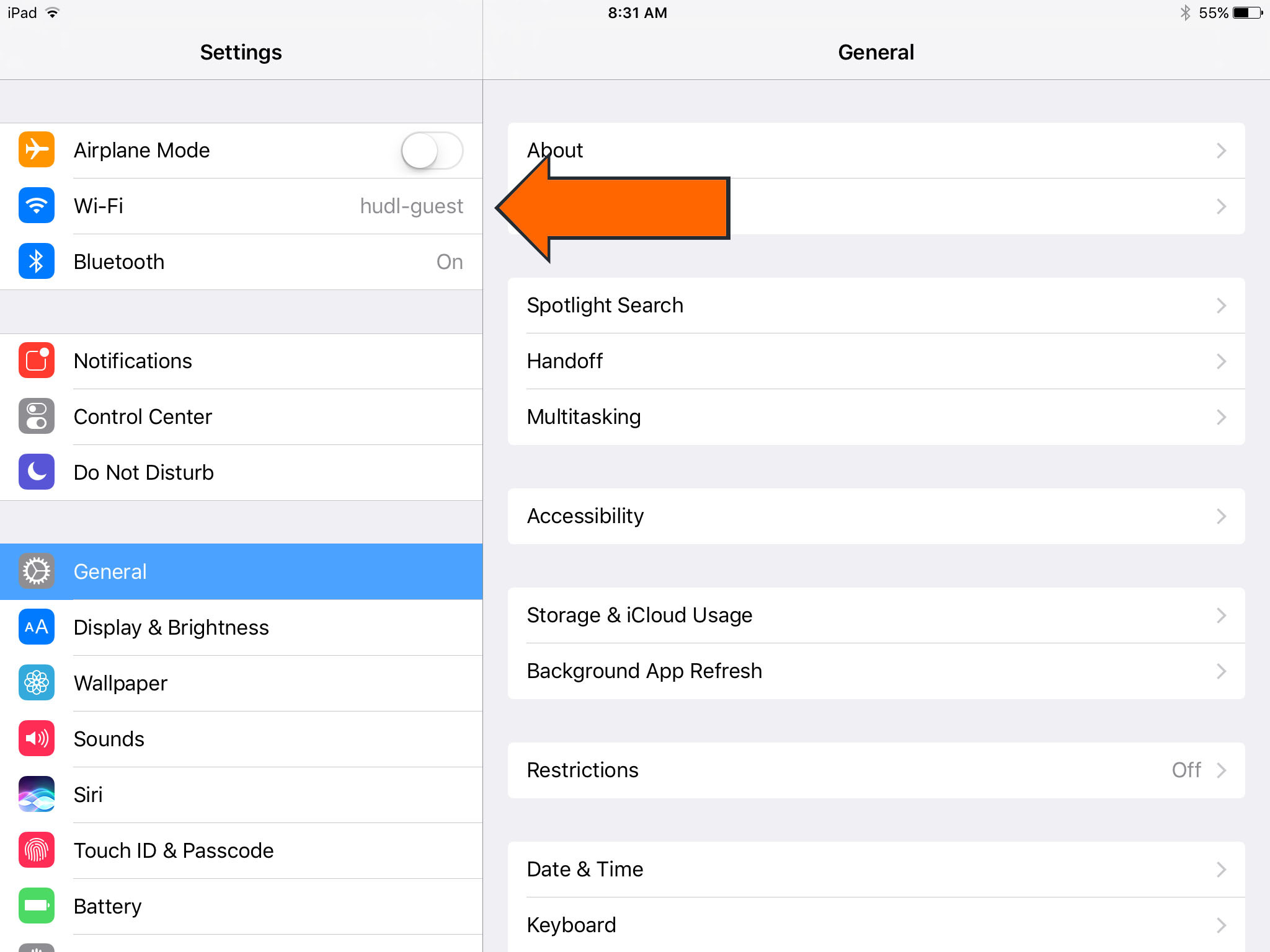Click the Touch ID fingerprint icon
1270x952 pixels.
36,850
